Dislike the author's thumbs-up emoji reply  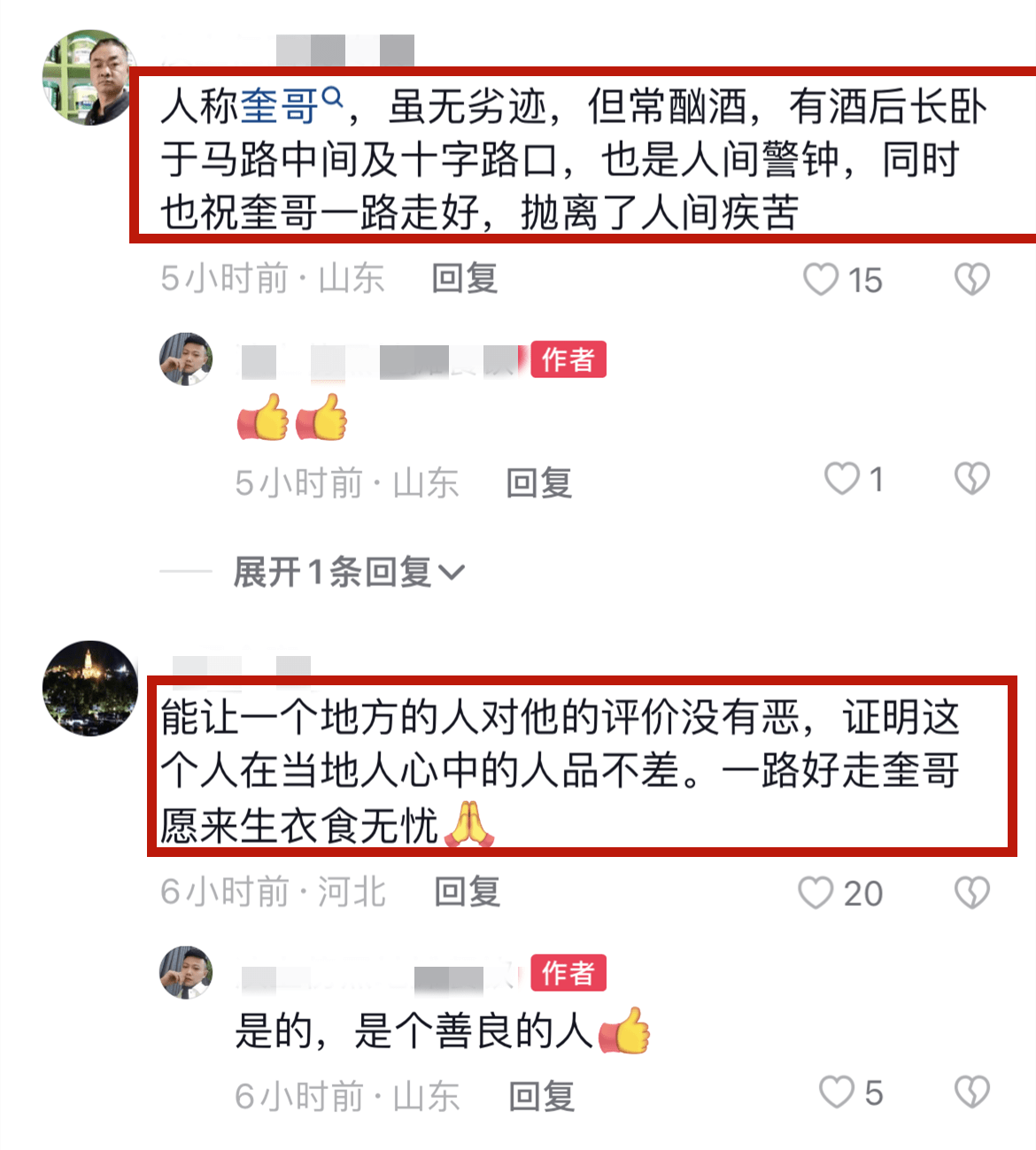(x=971, y=479)
